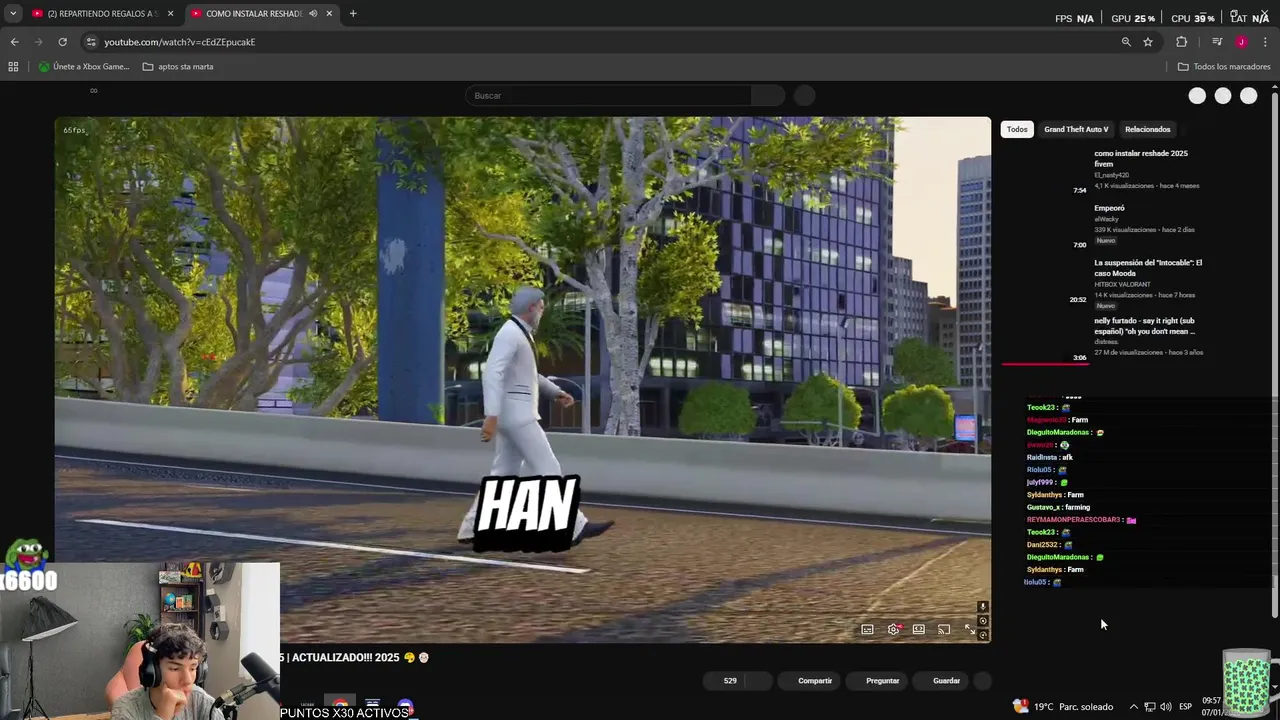Select the Relacionados filter chip
The image size is (1280, 720).
(x=1147, y=129)
